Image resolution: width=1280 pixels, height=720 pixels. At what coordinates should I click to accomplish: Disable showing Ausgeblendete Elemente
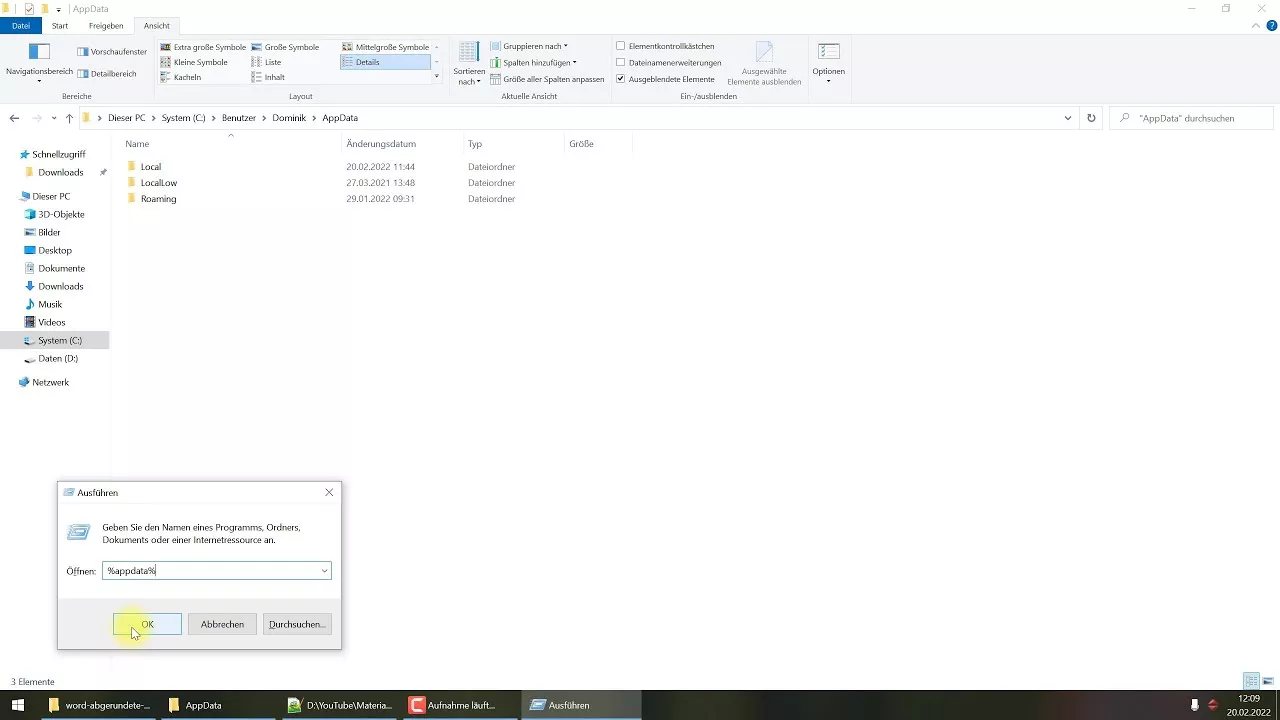click(621, 78)
